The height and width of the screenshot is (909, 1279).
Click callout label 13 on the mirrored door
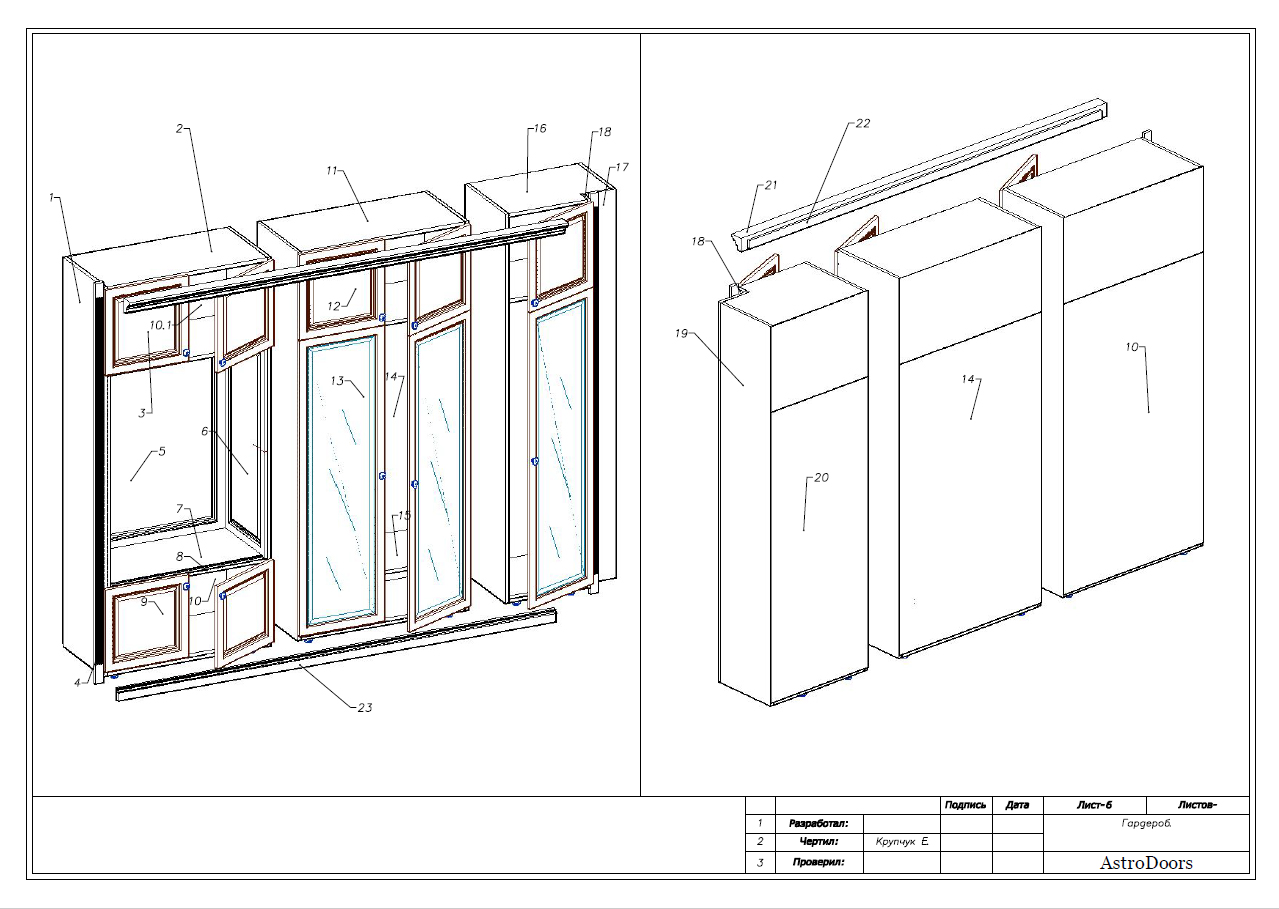pyautogui.click(x=337, y=381)
